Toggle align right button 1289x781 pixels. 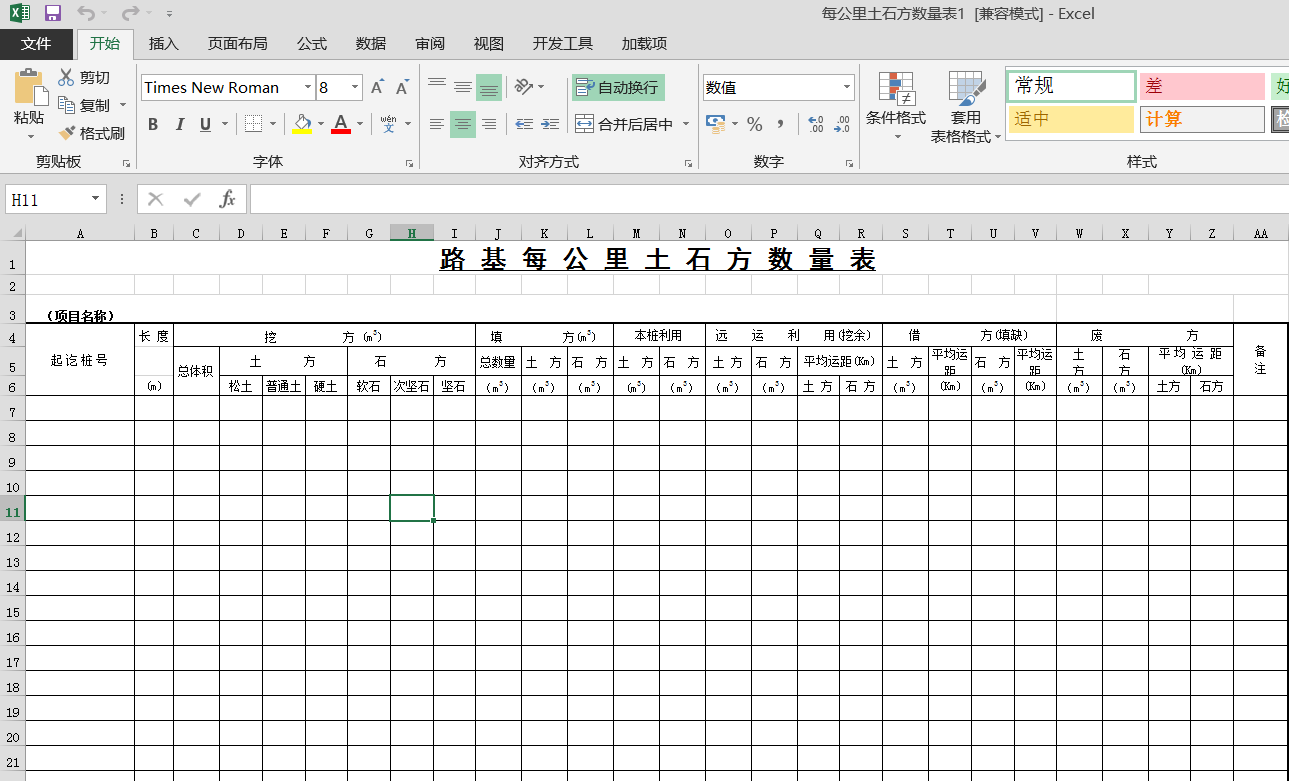489,124
